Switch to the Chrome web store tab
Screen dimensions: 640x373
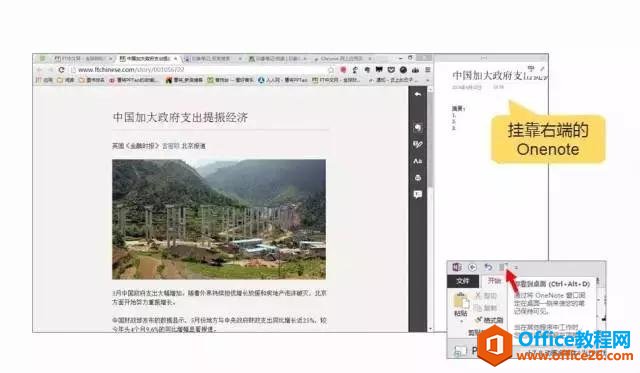pos(343,59)
